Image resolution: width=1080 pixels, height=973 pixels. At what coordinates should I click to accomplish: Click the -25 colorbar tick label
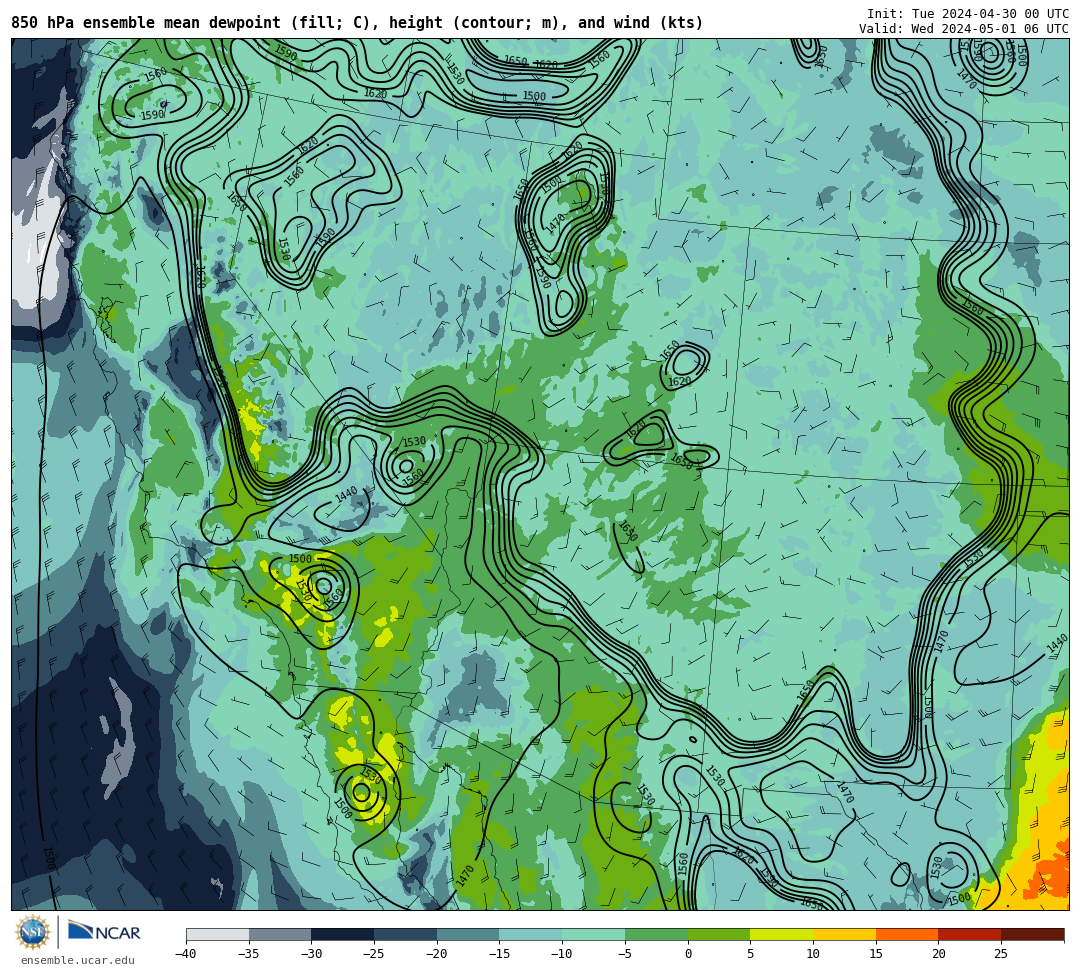click(374, 954)
